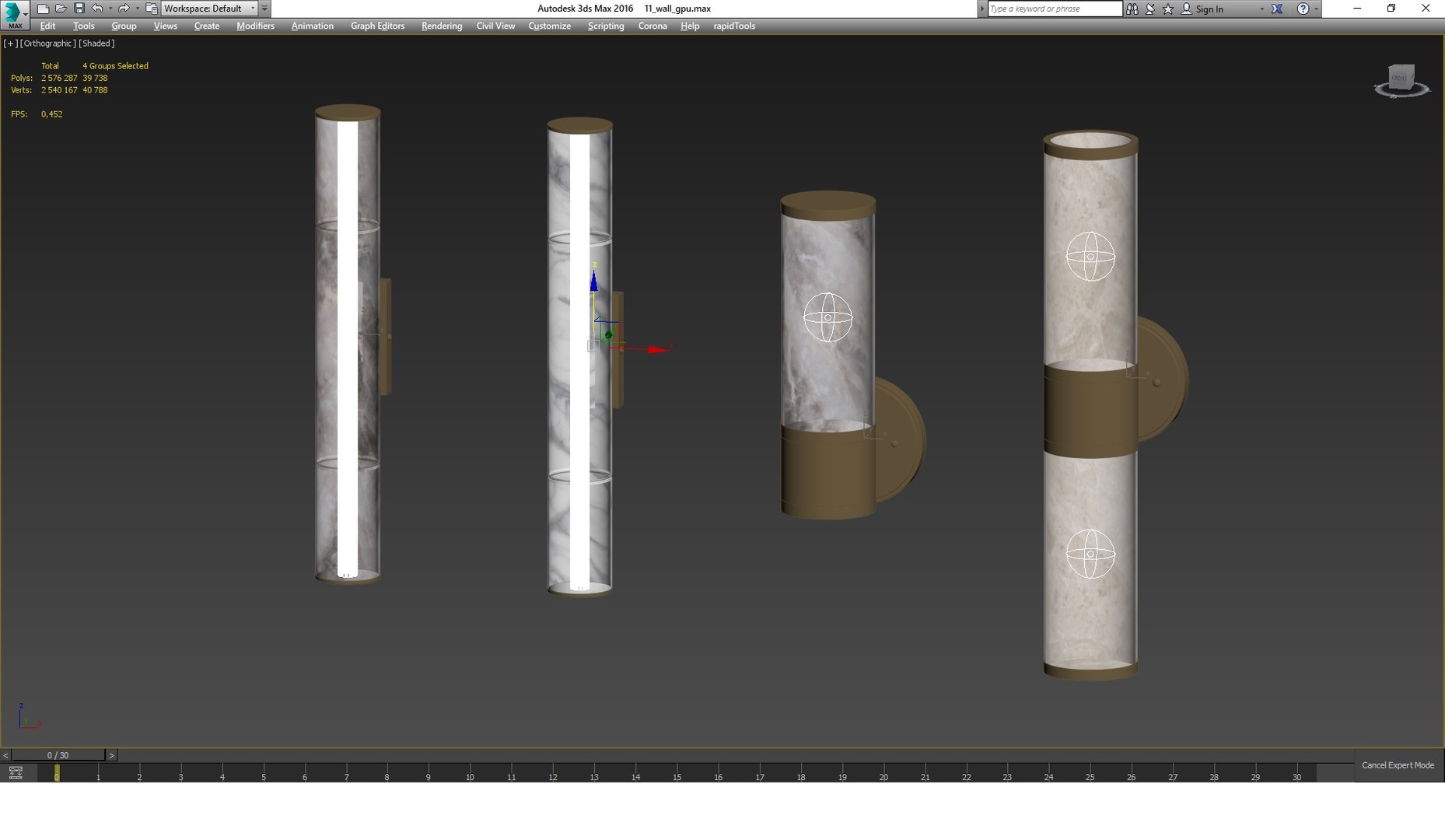The image size is (1445, 840).
Task: Open the Help dropdown arrow
Action: (x=1316, y=9)
